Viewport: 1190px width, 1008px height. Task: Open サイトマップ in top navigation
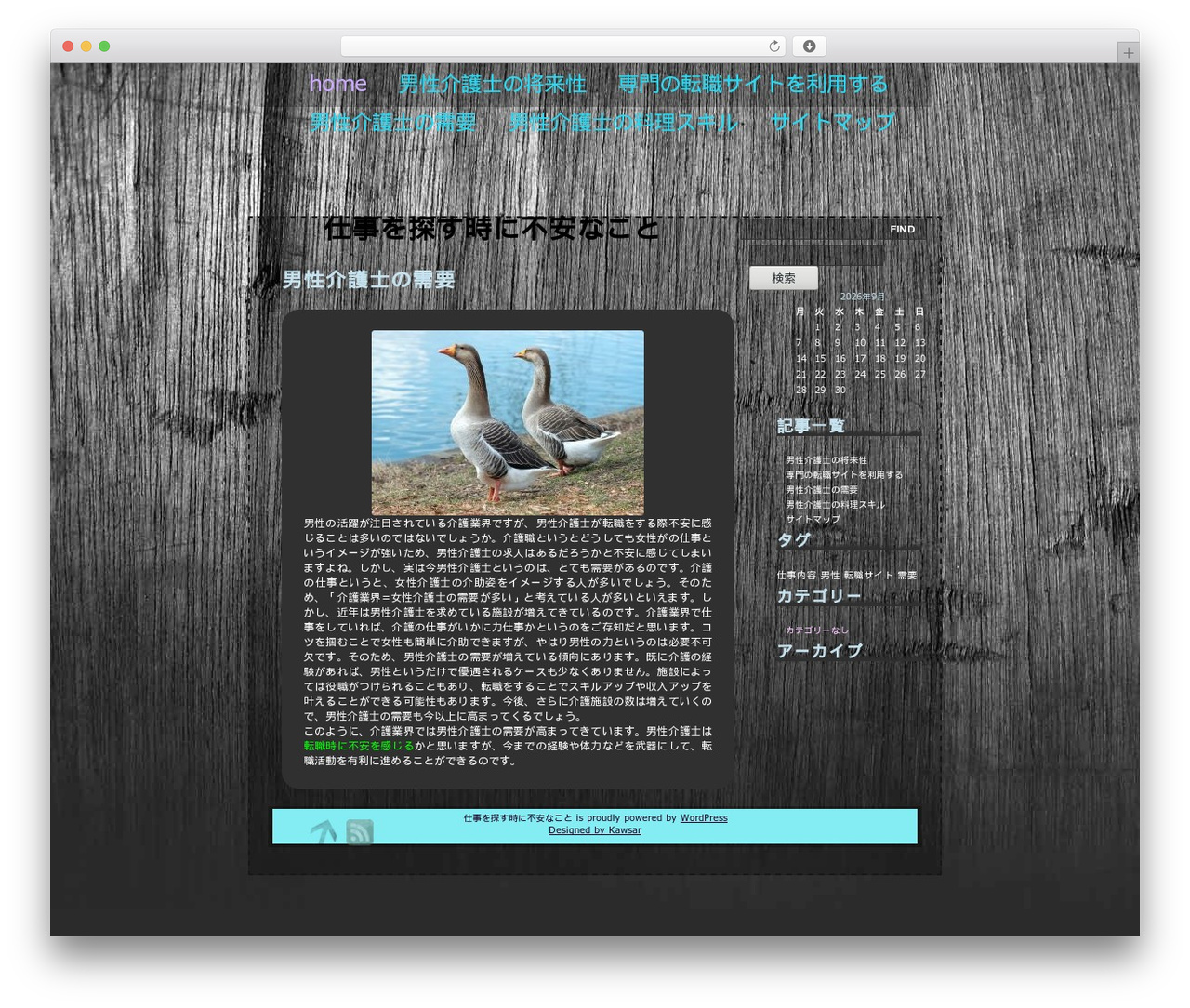833,122
